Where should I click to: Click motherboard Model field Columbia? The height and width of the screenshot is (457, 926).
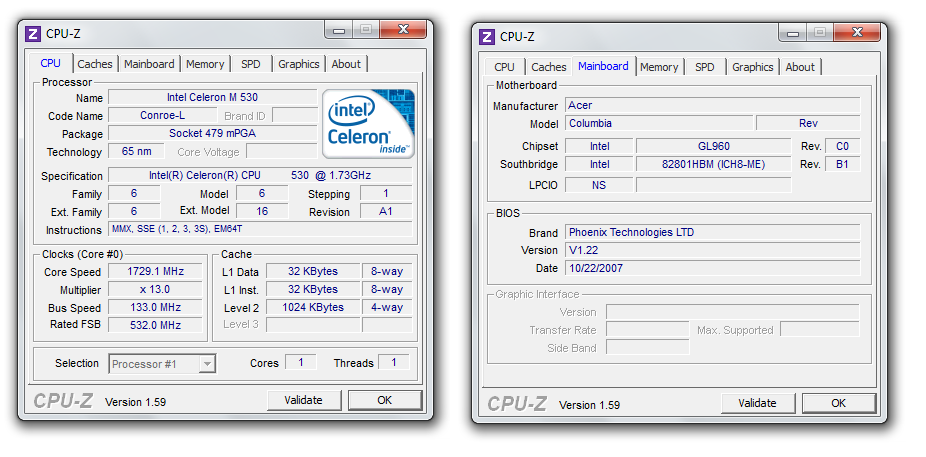click(x=659, y=123)
